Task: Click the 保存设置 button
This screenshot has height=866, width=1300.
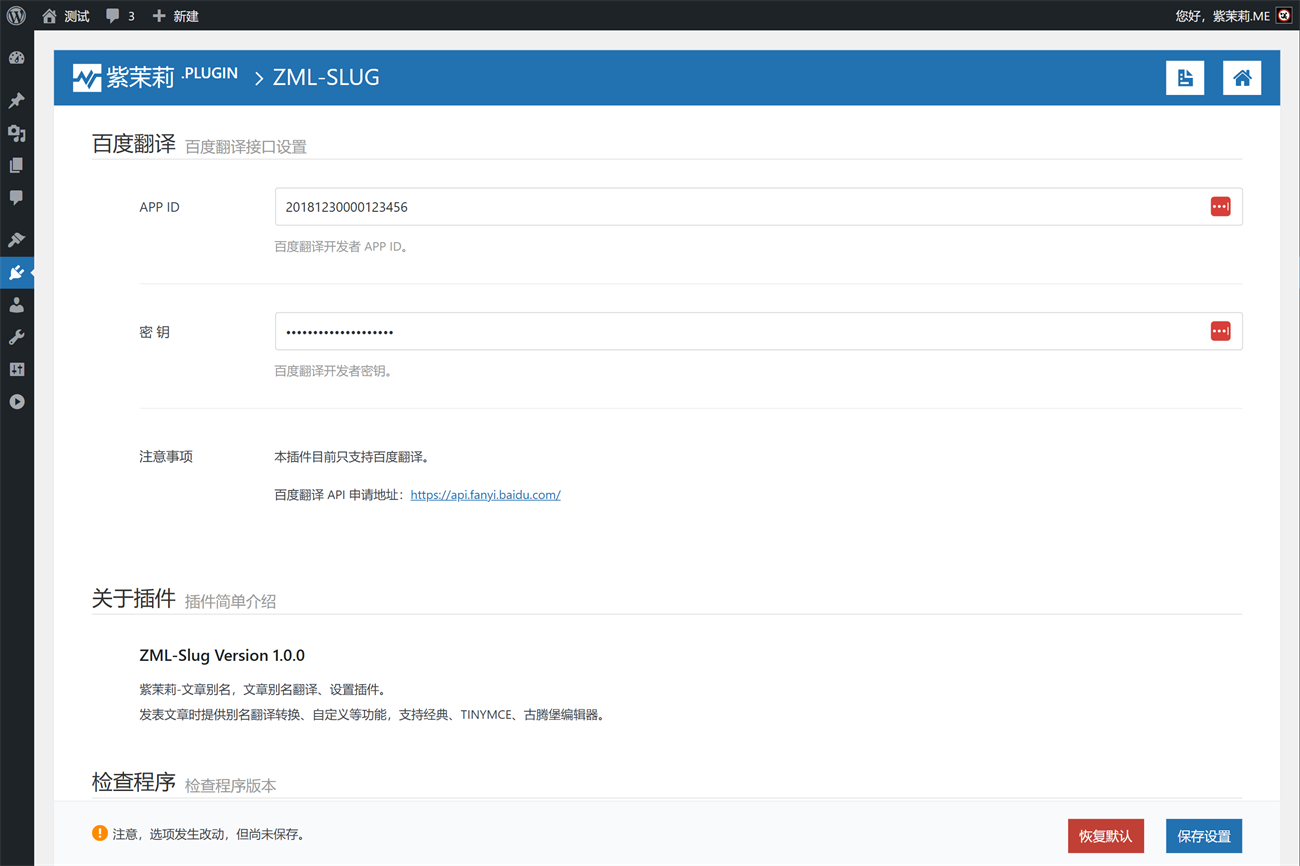Action: click(1204, 836)
